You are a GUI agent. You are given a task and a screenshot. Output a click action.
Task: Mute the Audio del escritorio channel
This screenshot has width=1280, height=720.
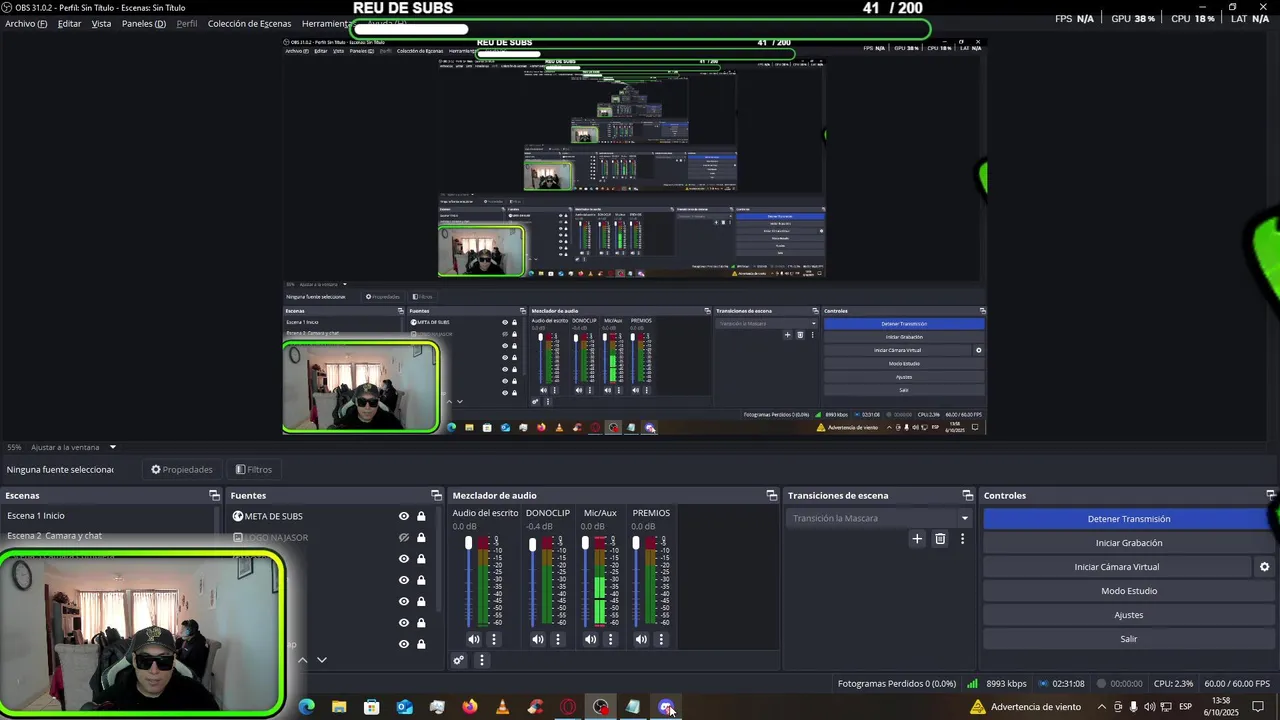tap(474, 639)
